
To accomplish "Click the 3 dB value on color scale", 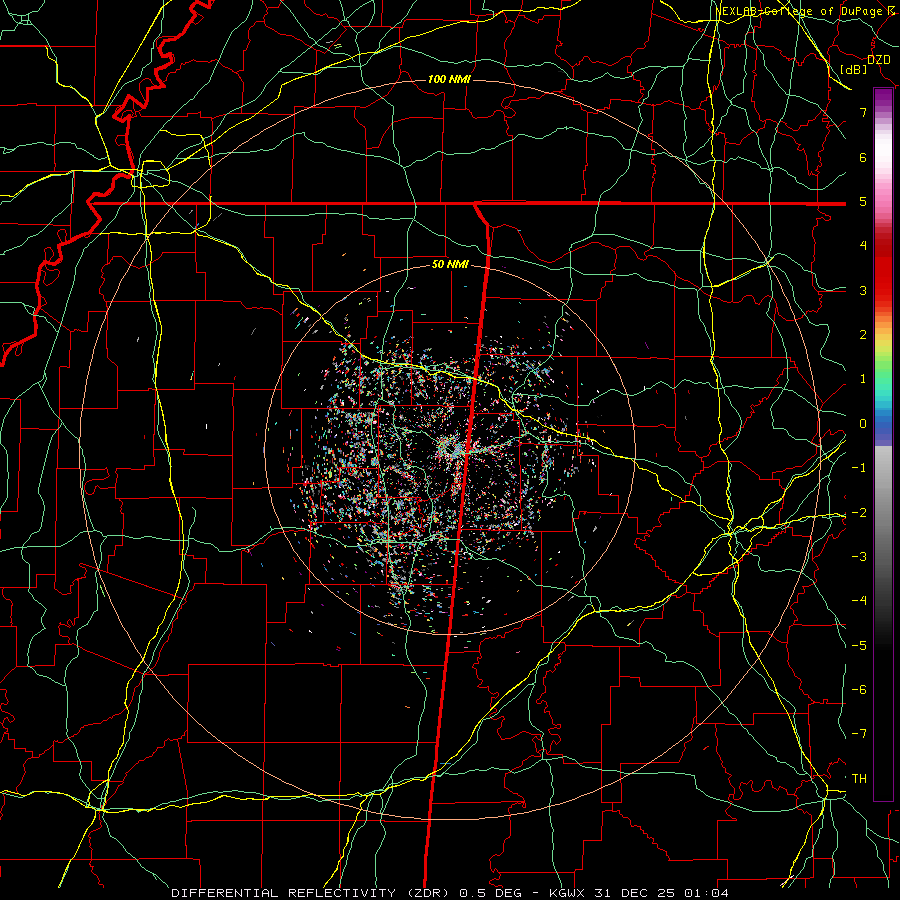I will click(x=863, y=290).
